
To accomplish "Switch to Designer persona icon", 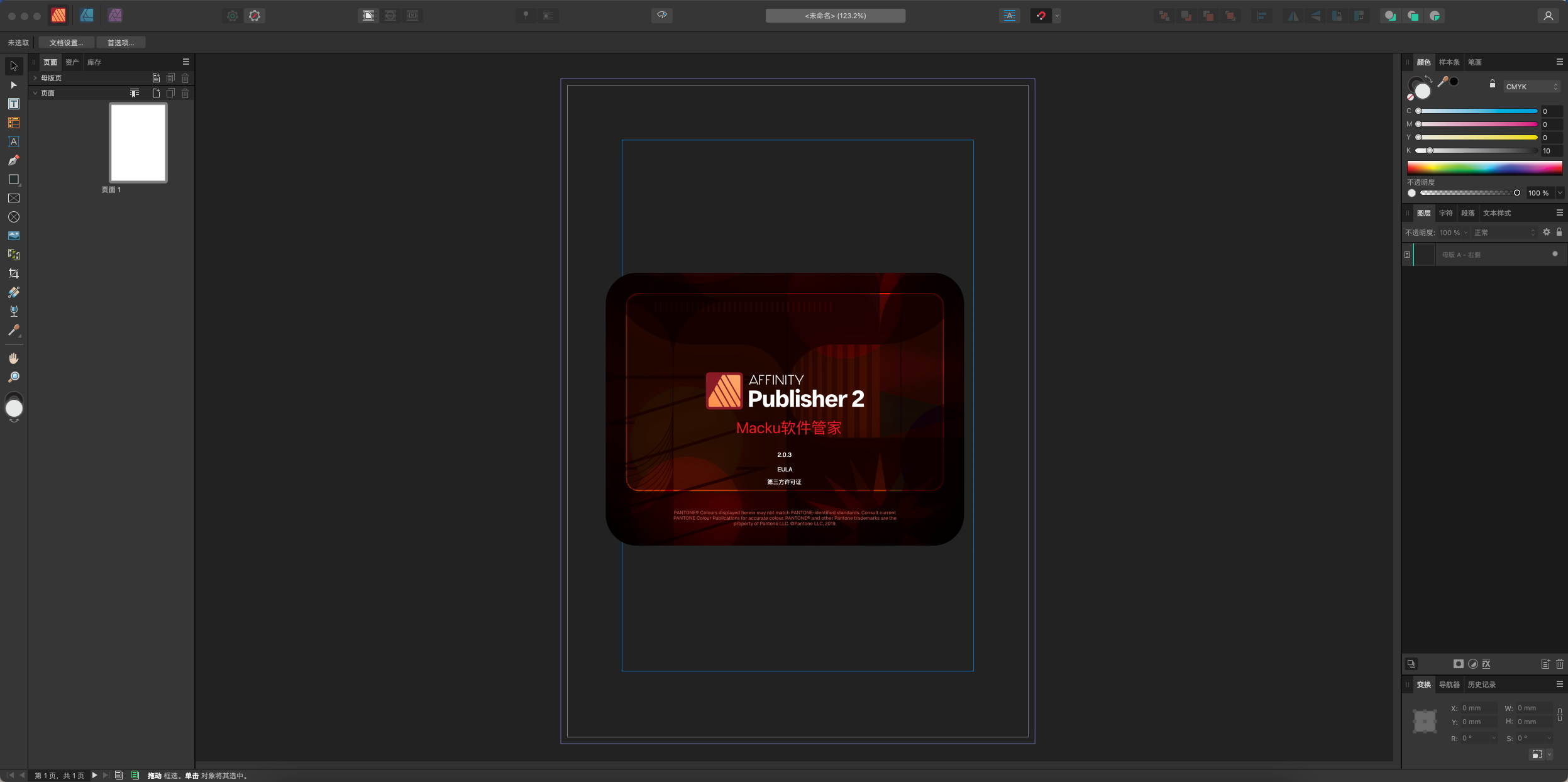I will [87, 15].
